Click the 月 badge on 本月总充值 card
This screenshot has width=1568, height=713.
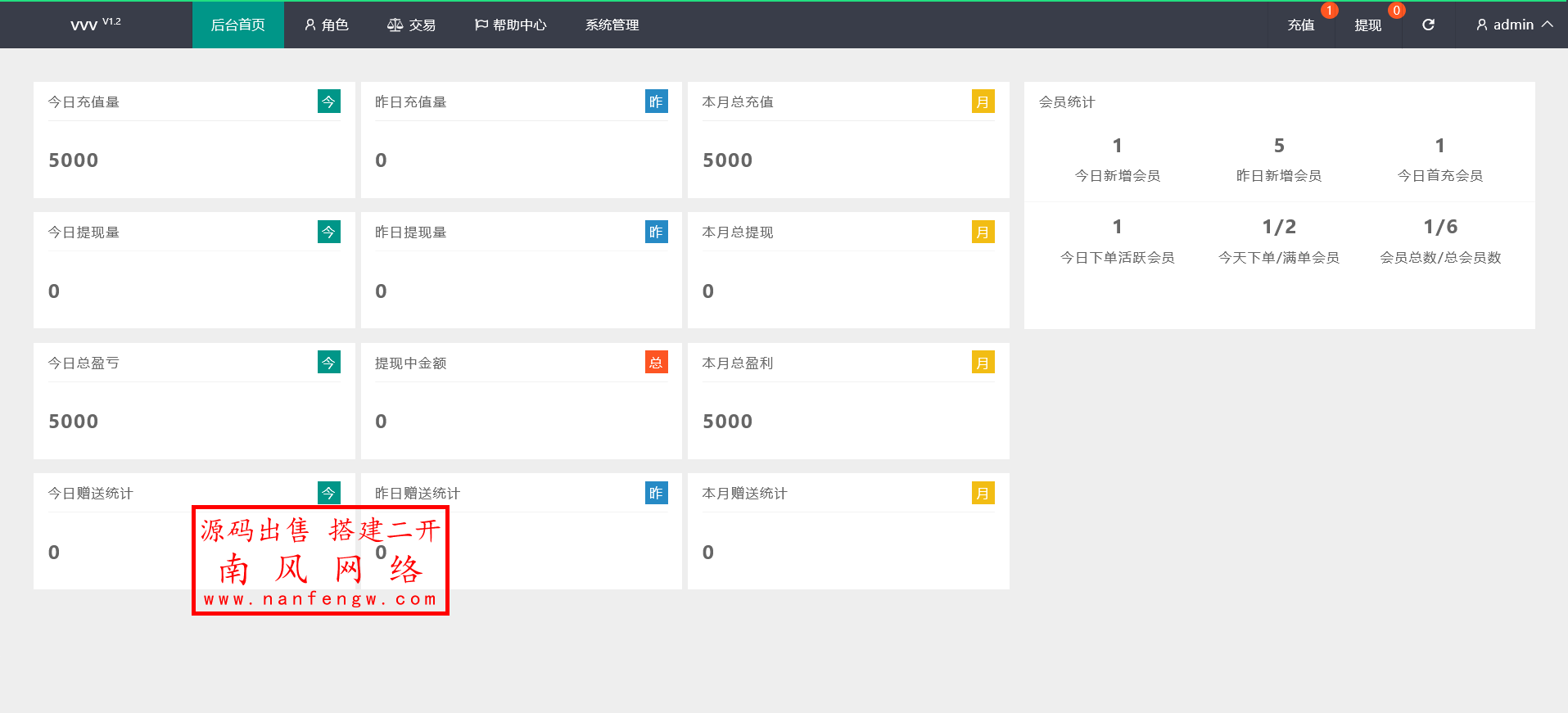983,102
